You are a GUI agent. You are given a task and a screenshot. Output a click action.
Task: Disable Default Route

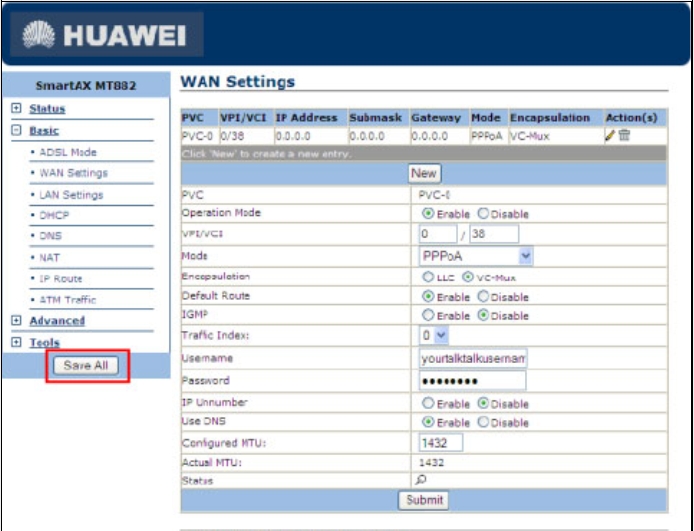click(483, 296)
